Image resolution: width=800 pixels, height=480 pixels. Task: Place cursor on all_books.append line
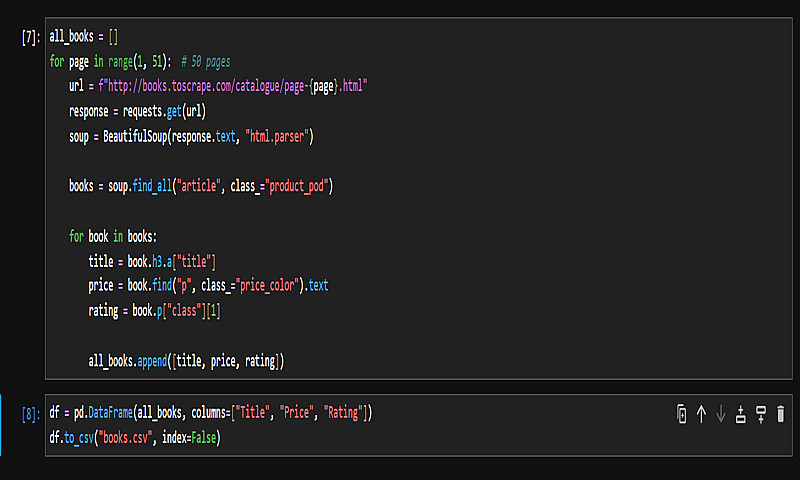pyautogui.click(x=186, y=361)
